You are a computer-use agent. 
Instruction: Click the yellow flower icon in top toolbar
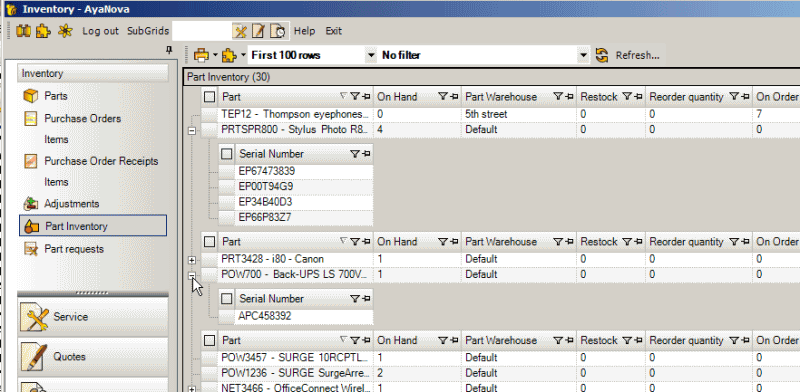pyautogui.click(x=65, y=31)
